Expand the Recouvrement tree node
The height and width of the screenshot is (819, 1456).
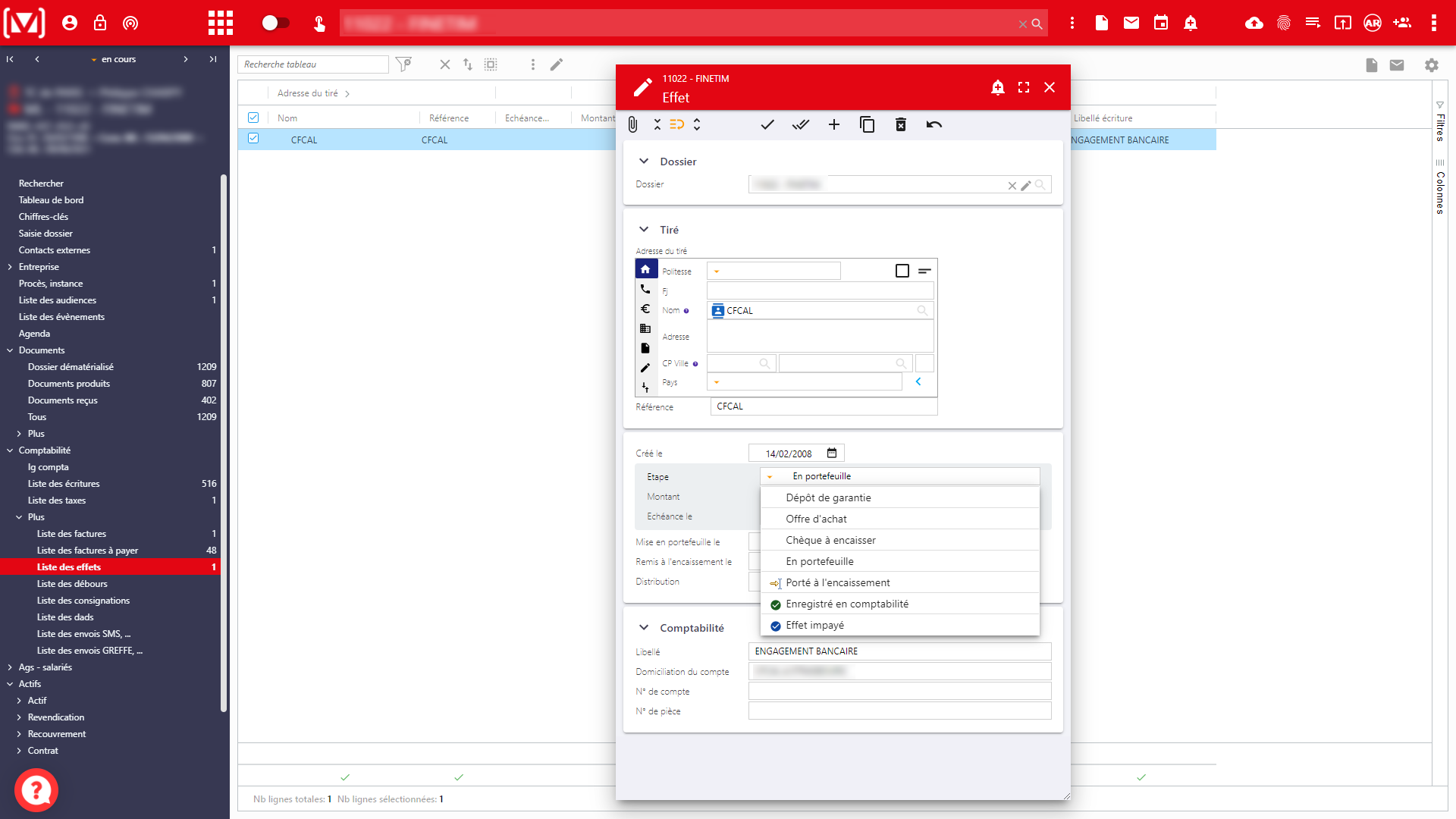[19, 734]
